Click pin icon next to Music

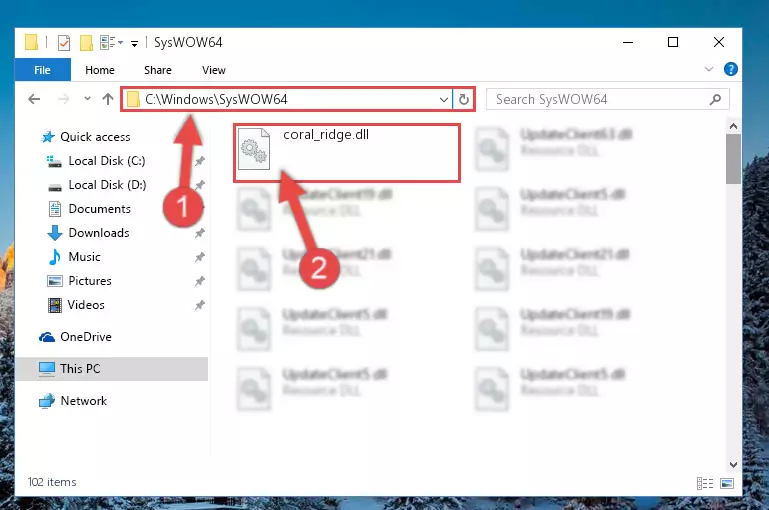[200, 257]
